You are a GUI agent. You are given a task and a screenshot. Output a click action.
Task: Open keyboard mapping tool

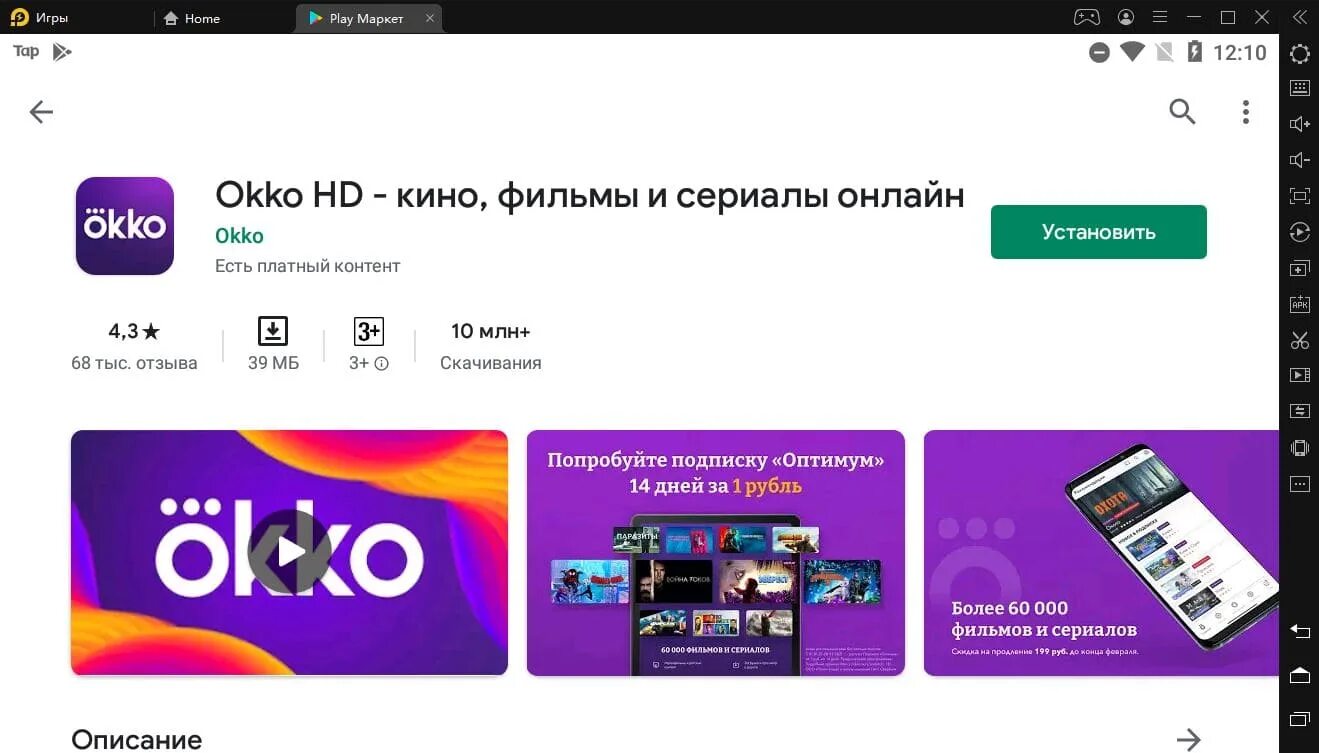point(1299,88)
